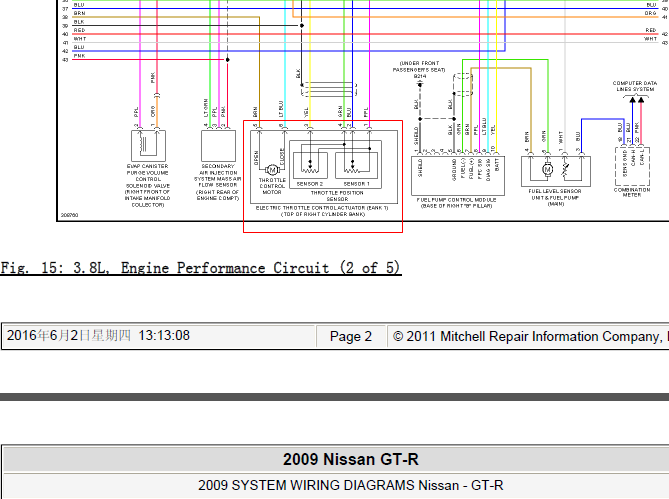Image resolution: width=669 pixels, height=499 pixels.
Task: Click the throttle control motor symbol
Action: click(x=272, y=170)
